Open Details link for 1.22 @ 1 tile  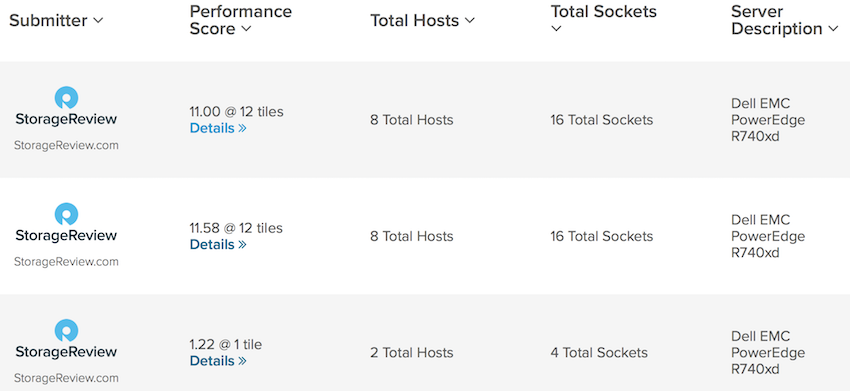point(218,361)
